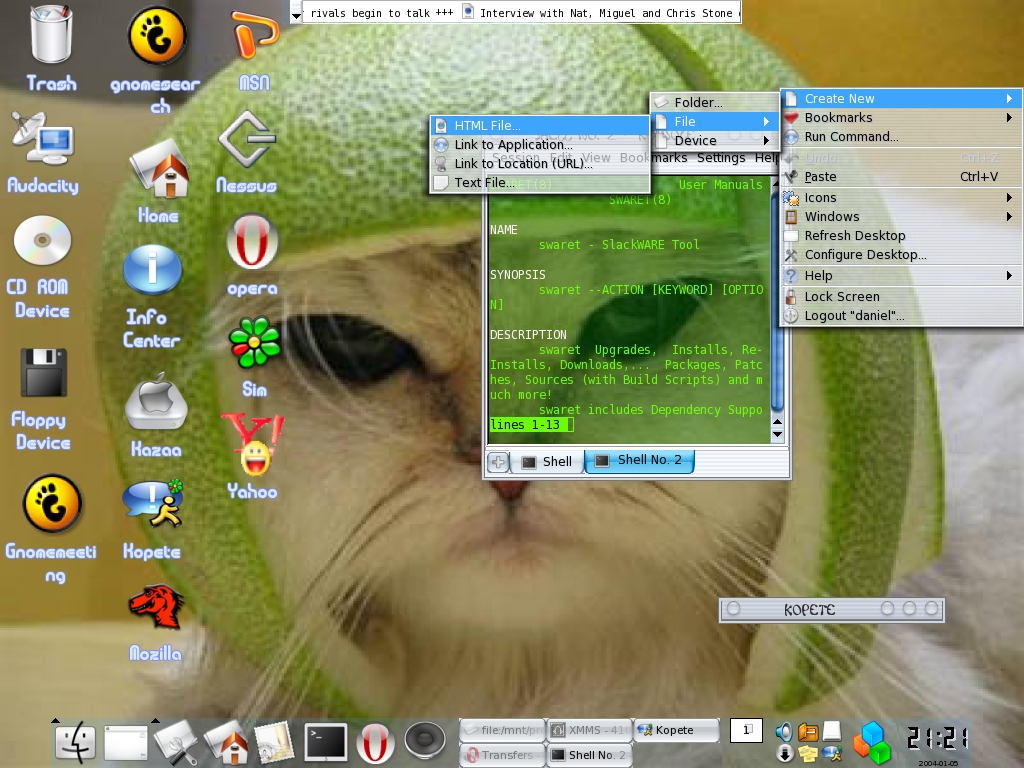Launch Nessus from the desktop

coord(247,138)
